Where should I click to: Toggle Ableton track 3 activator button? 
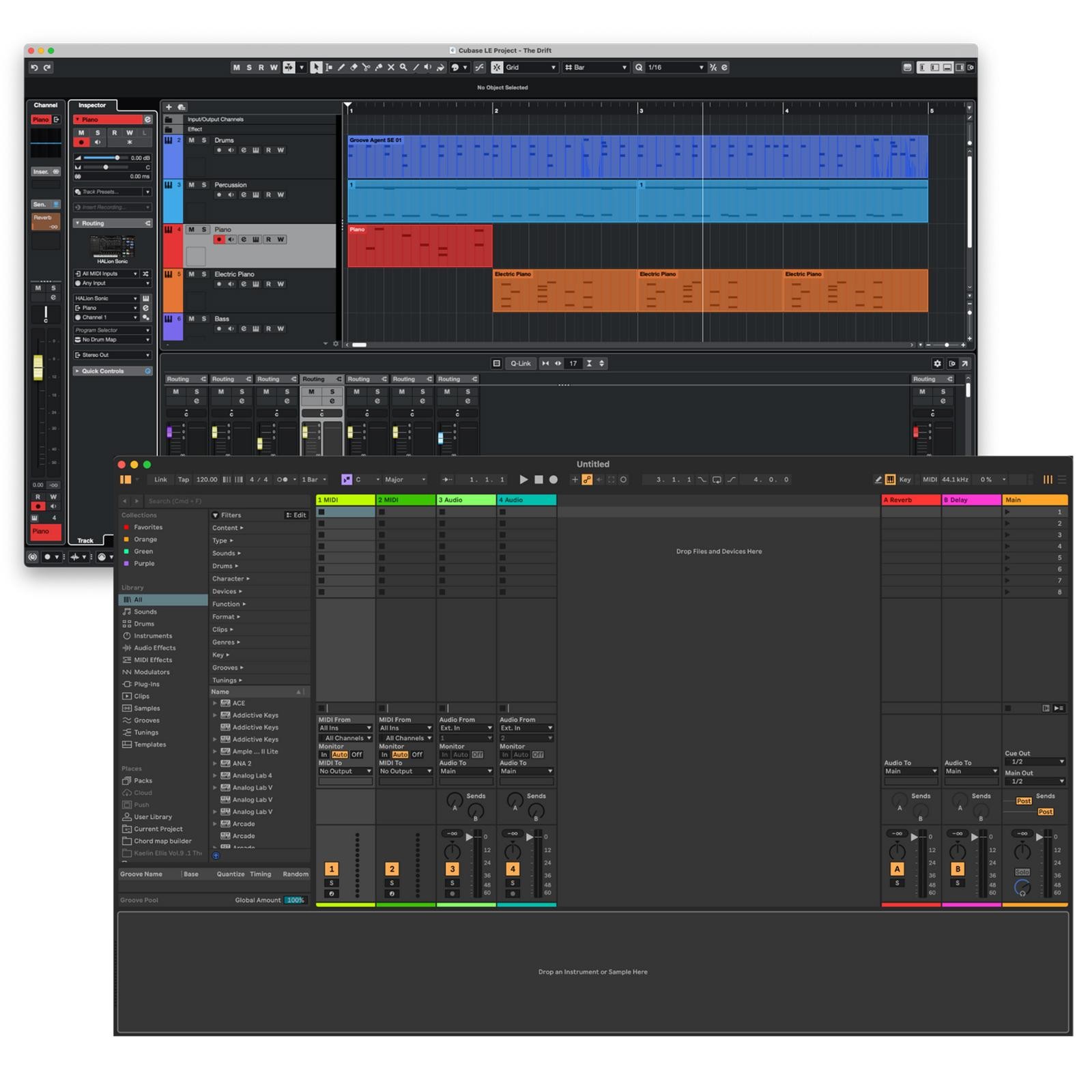click(x=452, y=869)
